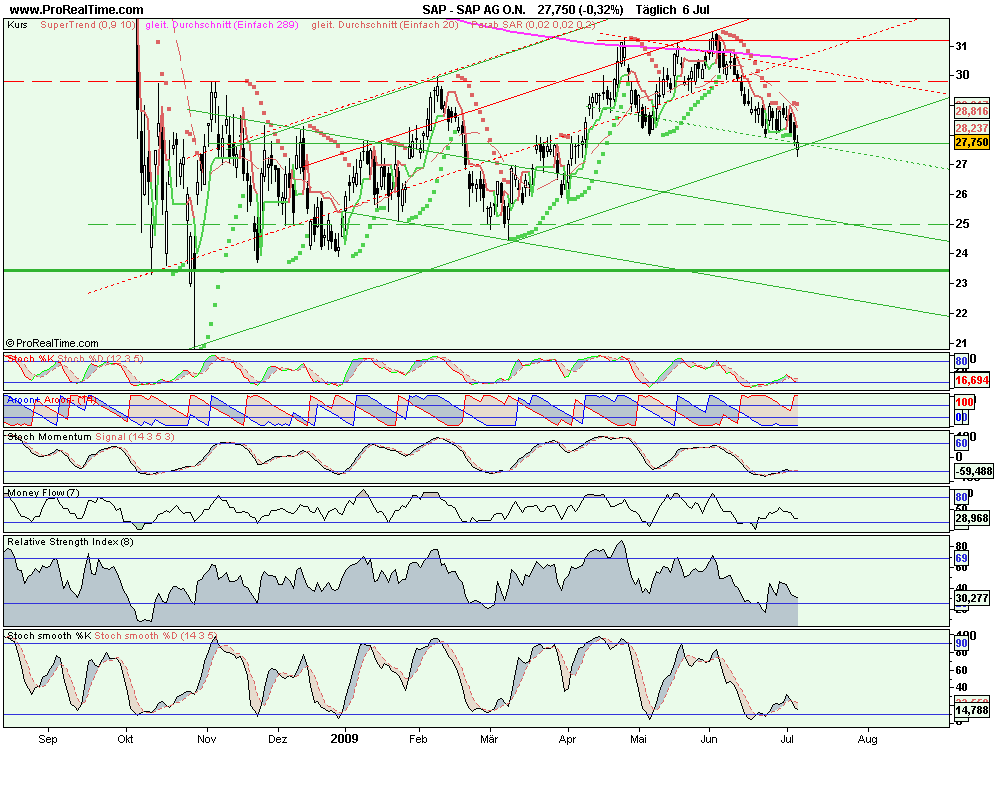Click price axis label 27

pyautogui.click(x=961, y=164)
